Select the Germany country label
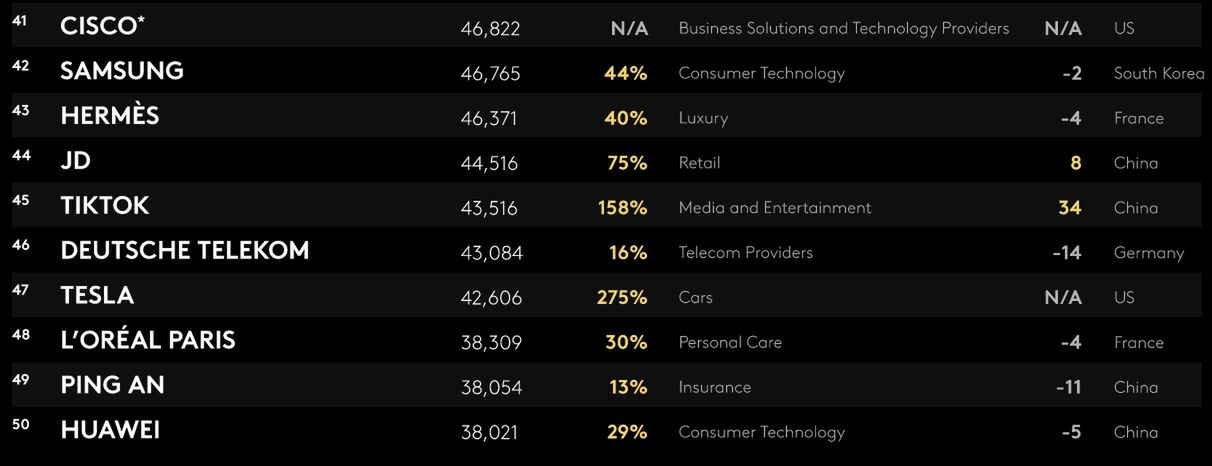The image size is (1212, 466). (1149, 253)
